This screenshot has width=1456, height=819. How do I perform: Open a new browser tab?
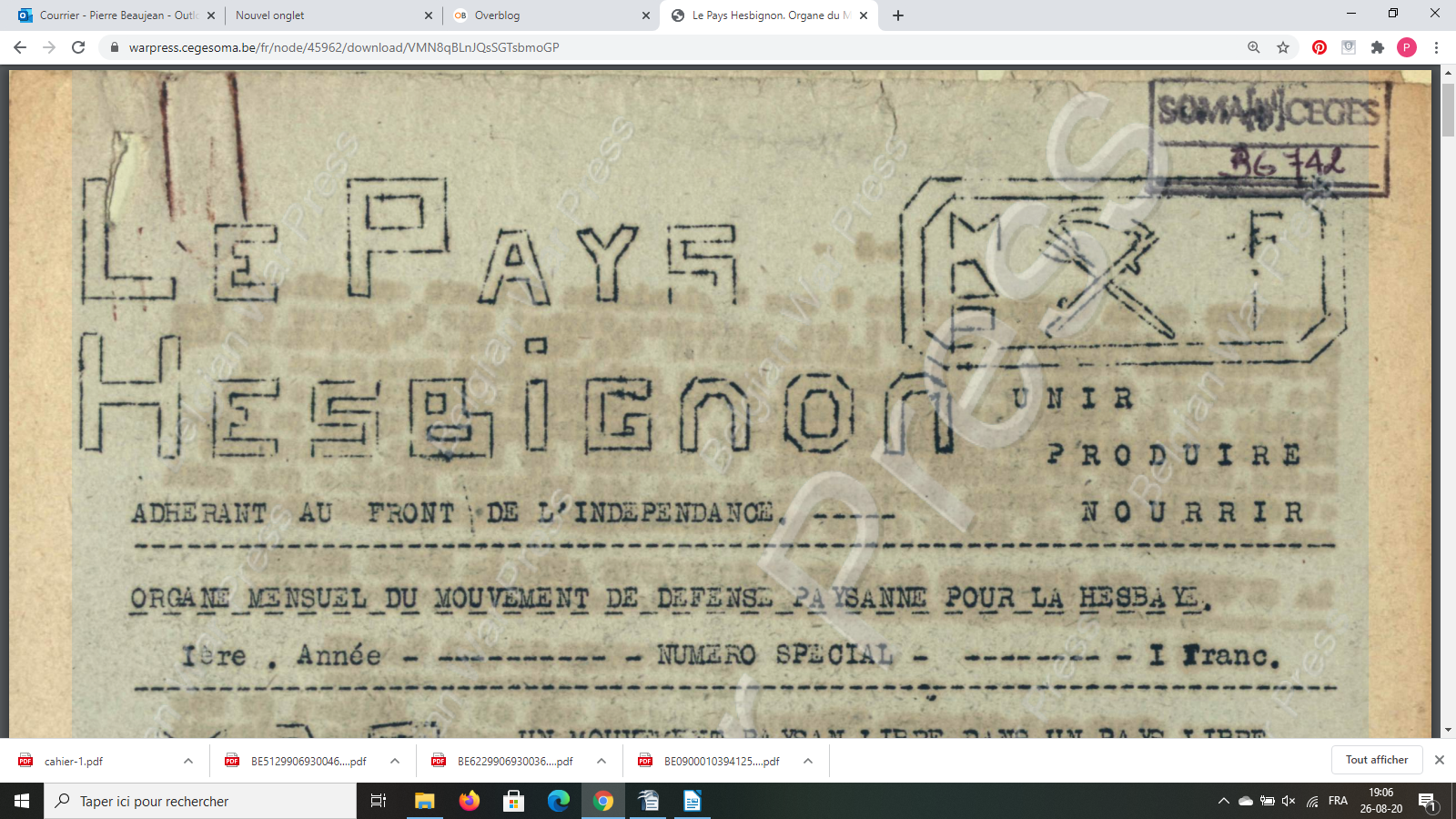tap(898, 15)
